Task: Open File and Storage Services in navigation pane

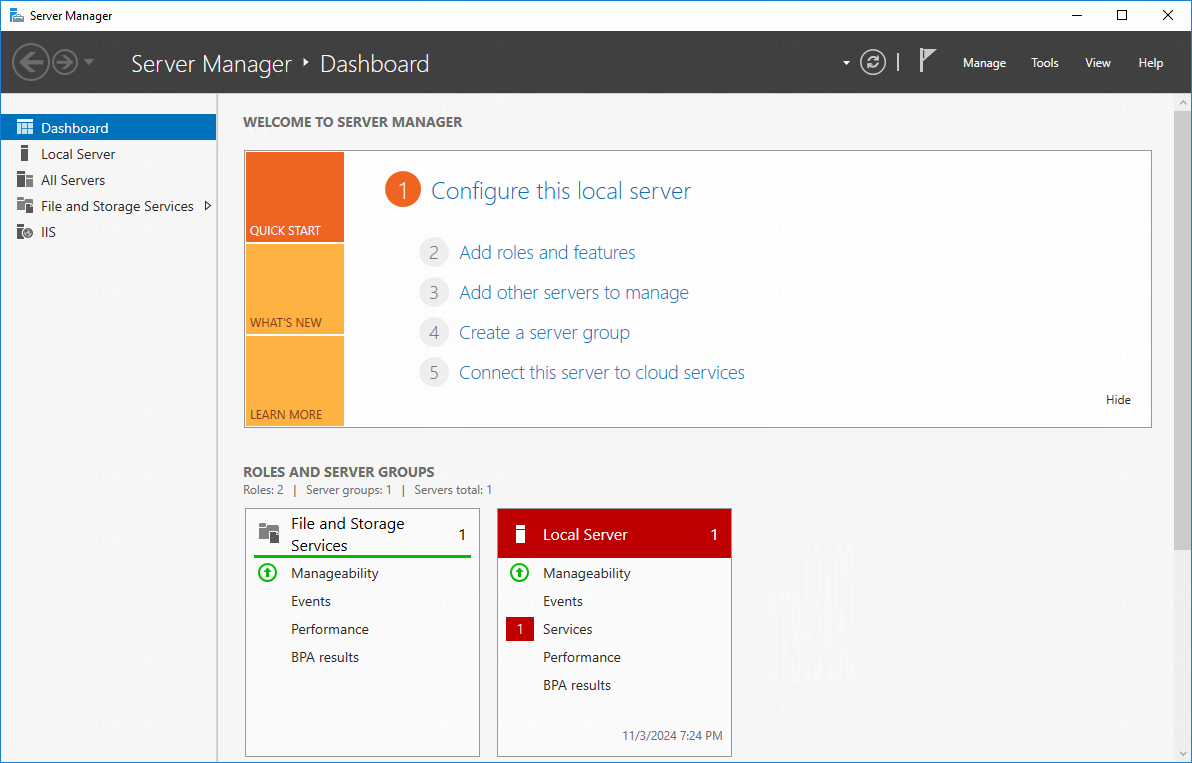Action: pos(109,206)
